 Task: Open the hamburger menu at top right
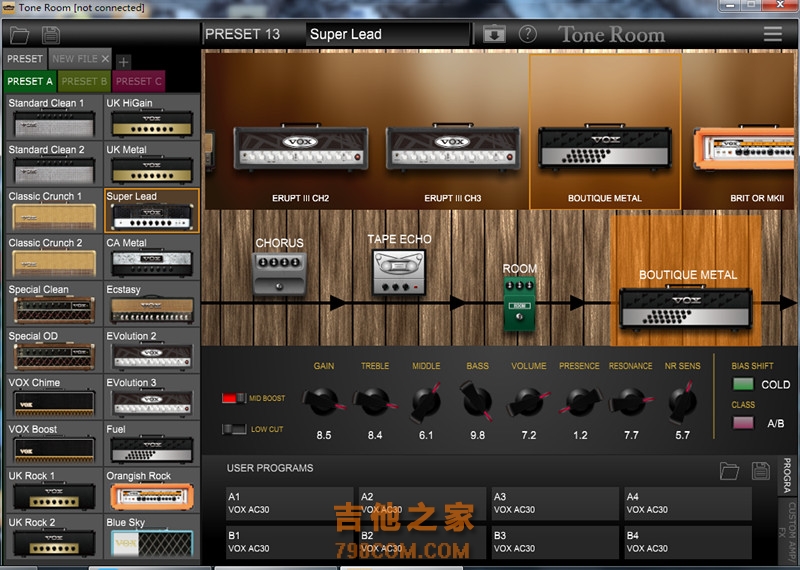coord(772,34)
